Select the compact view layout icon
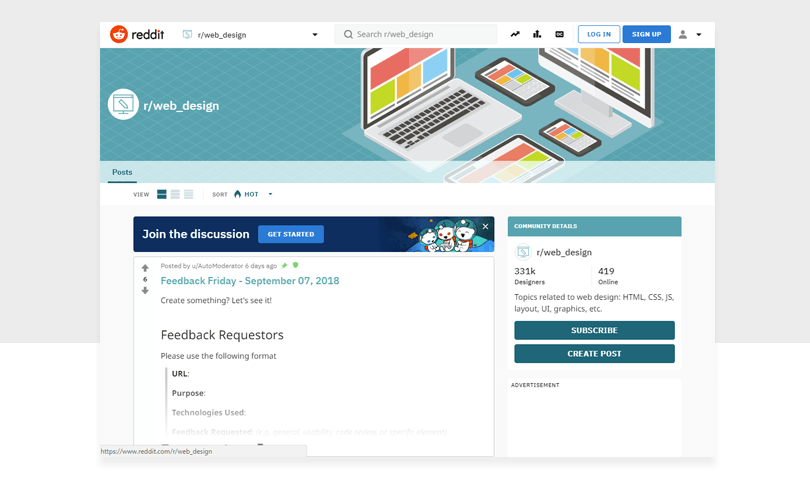810x481 pixels. (x=189, y=194)
